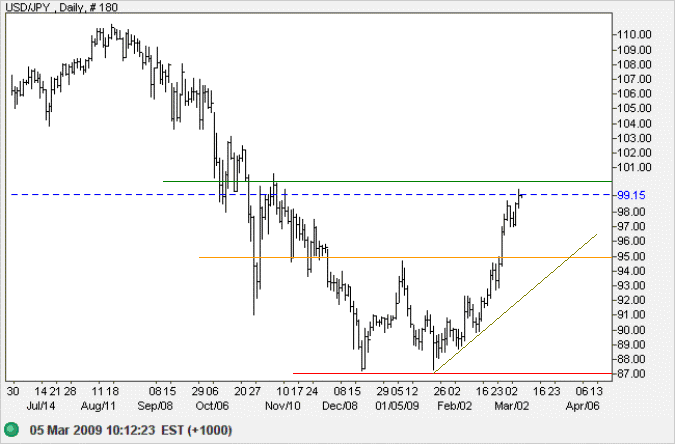Viewport: 675px width, 444px height.
Task: Click the 87.00 price axis label
Action: click(631, 374)
